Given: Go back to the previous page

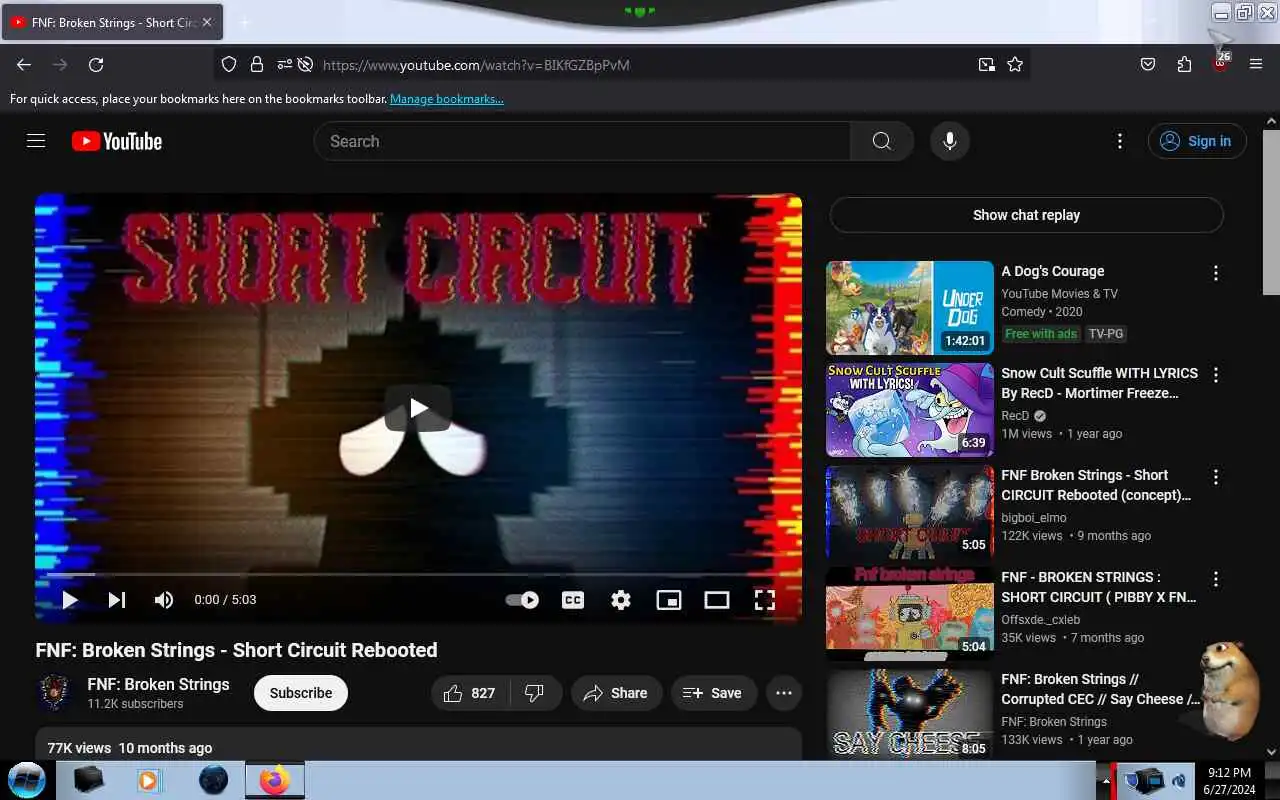Looking at the screenshot, I should tap(24, 65).
